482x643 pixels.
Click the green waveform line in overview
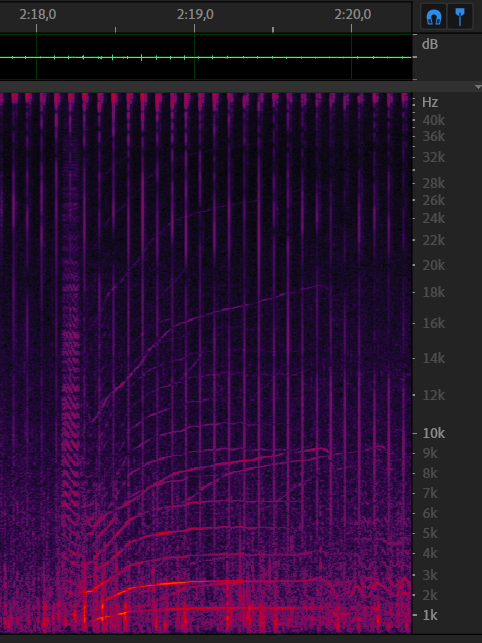pyautogui.click(x=205, y=57)
